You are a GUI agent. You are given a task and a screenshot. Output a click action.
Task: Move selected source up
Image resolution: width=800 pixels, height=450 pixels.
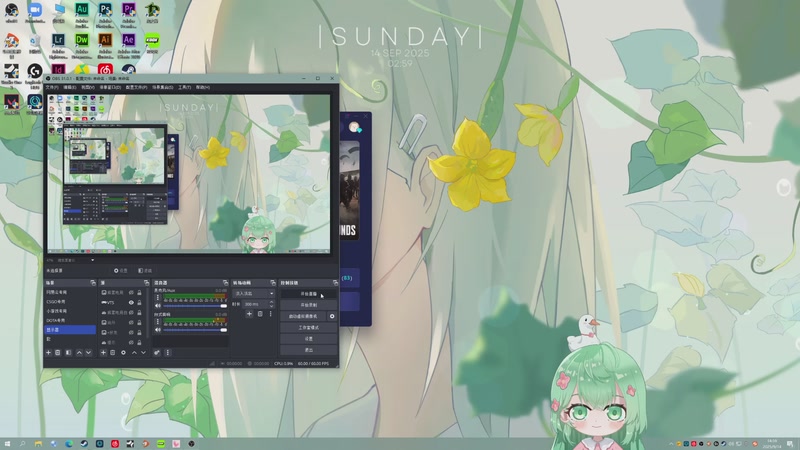click(134, 353)
